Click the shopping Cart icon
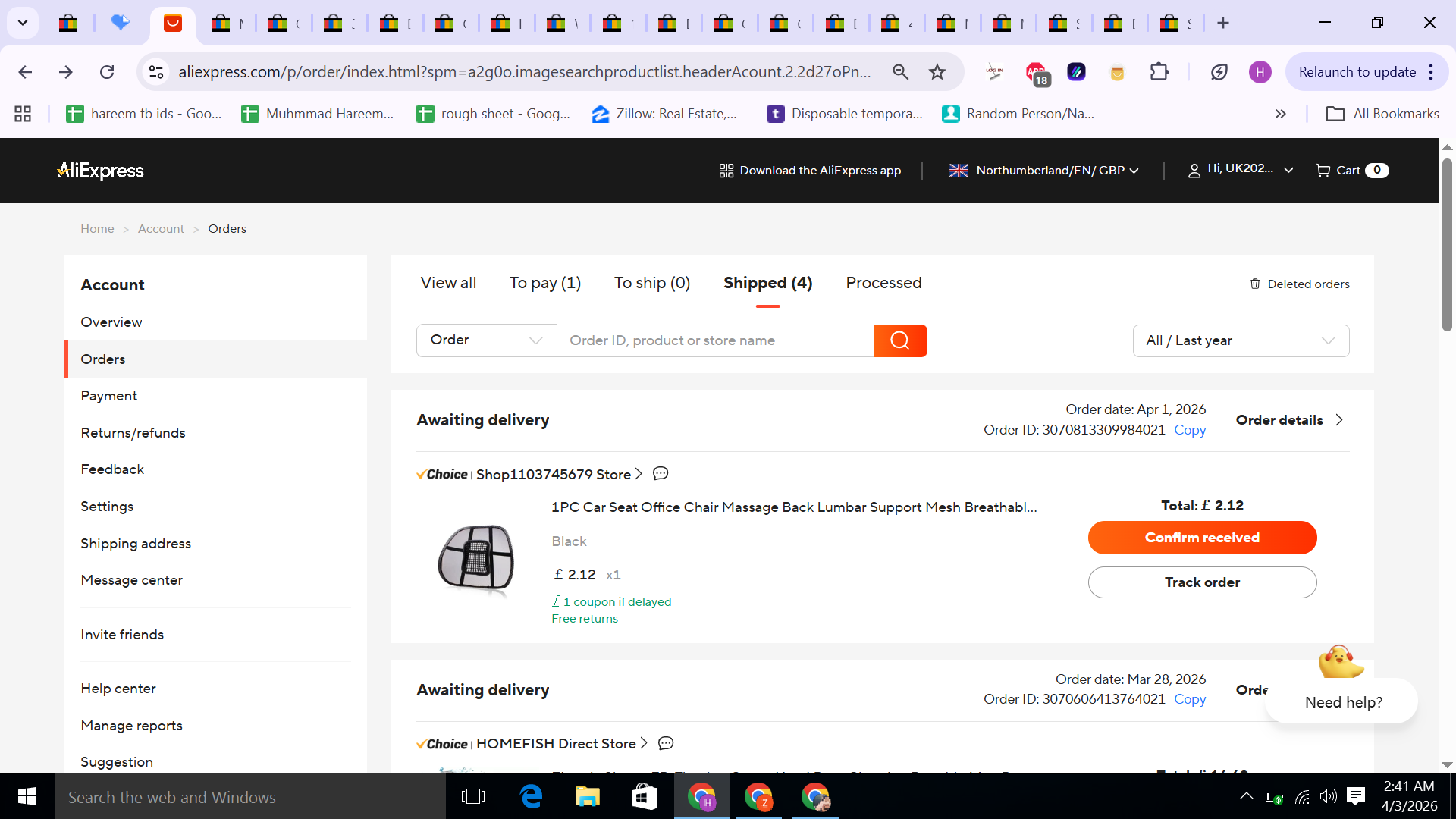The width and height of the screenshot is (1456, 819). [1323, 171]
